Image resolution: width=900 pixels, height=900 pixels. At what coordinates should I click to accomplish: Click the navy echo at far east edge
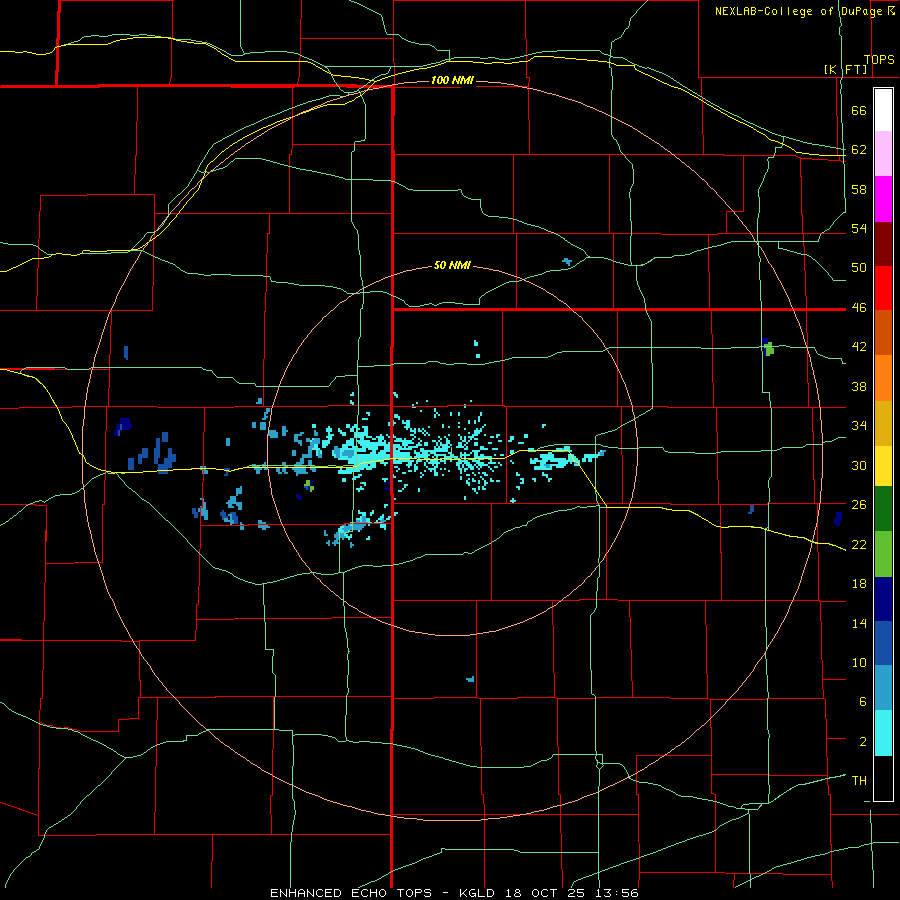[x=838, y=519]
